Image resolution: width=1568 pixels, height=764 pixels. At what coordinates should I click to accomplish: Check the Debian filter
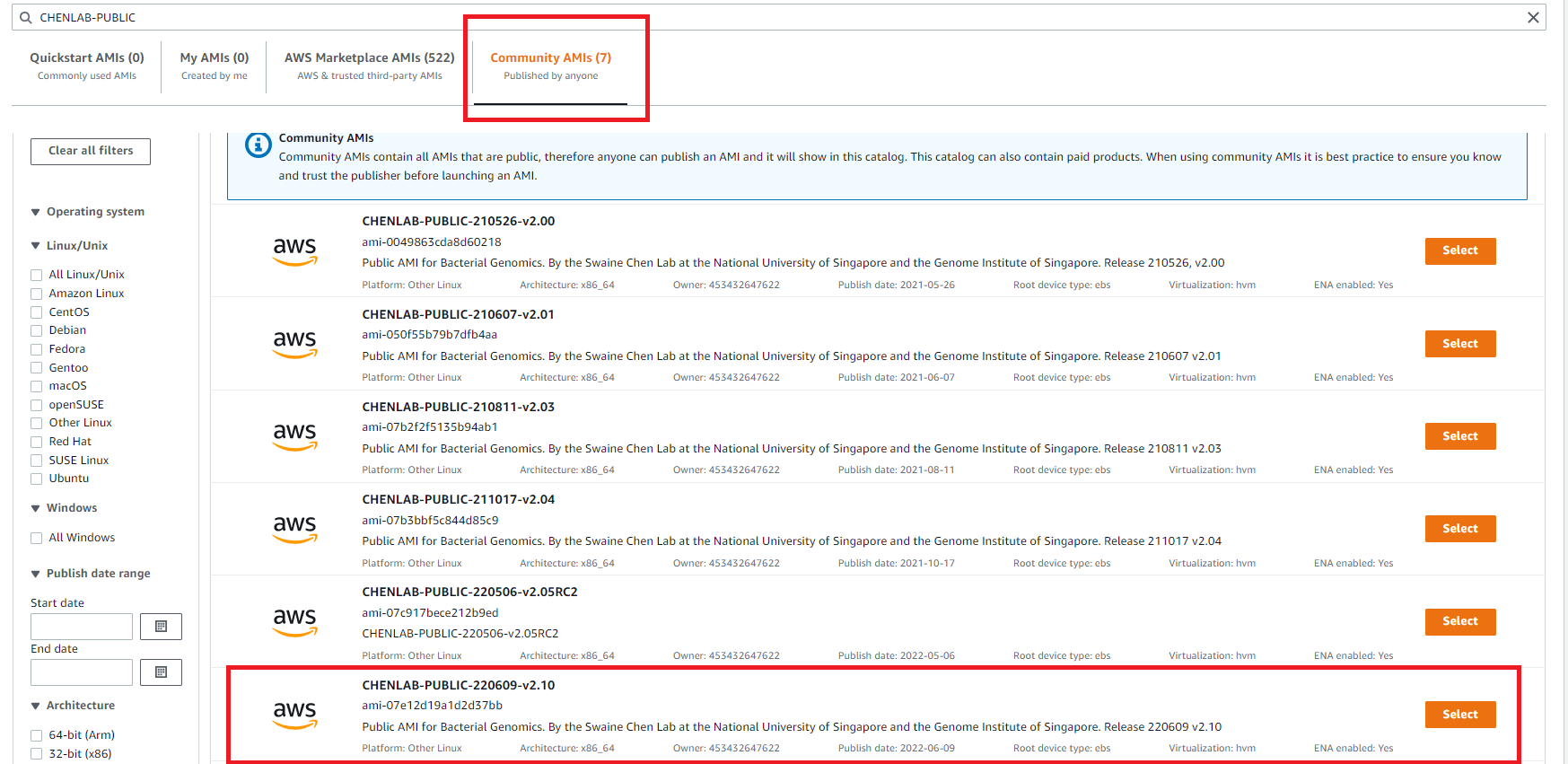pyautogui.click(x=37, y=330)
